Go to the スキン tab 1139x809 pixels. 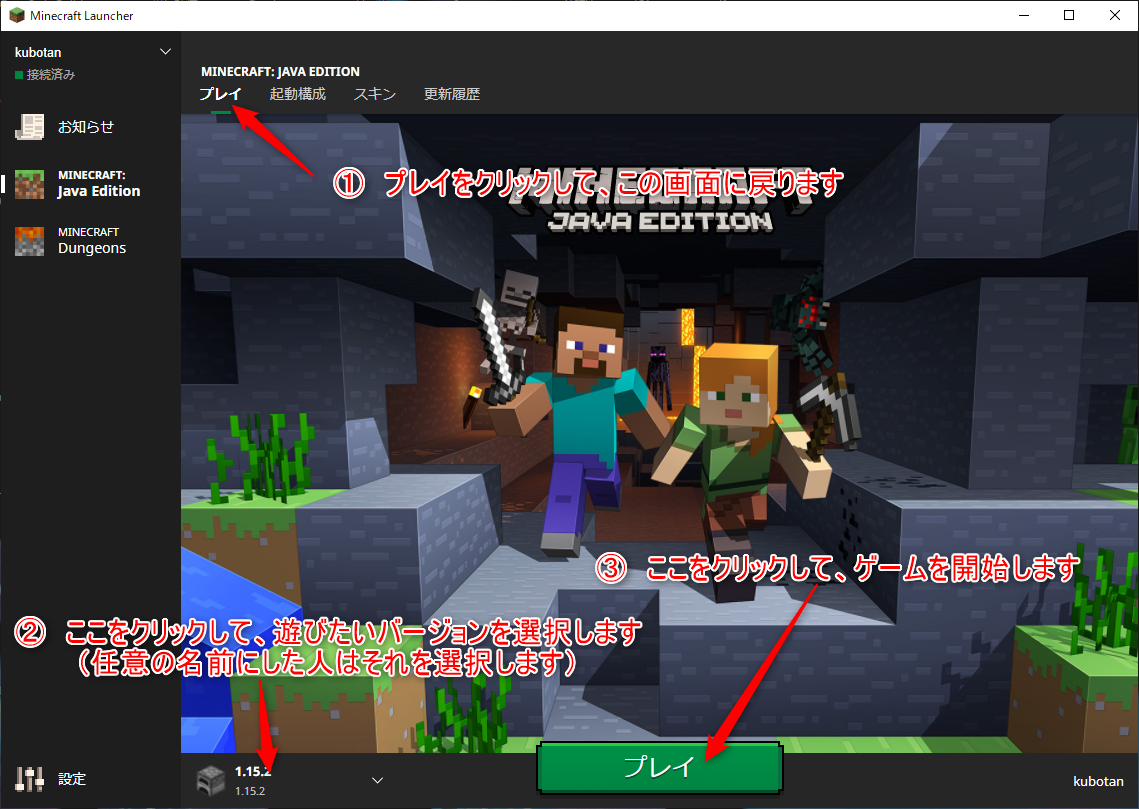[x=375, y=94]
